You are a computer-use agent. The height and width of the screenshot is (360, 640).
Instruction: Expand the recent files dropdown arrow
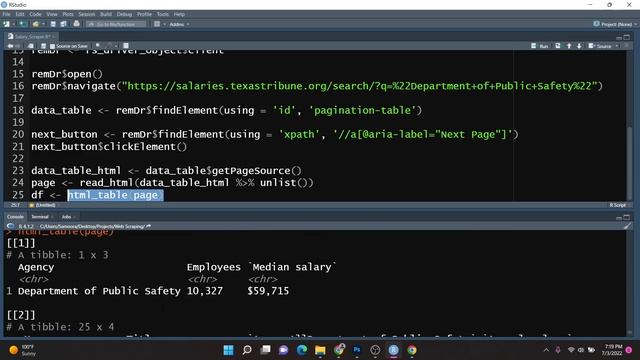pyautogui.click(x=43, y=24)
